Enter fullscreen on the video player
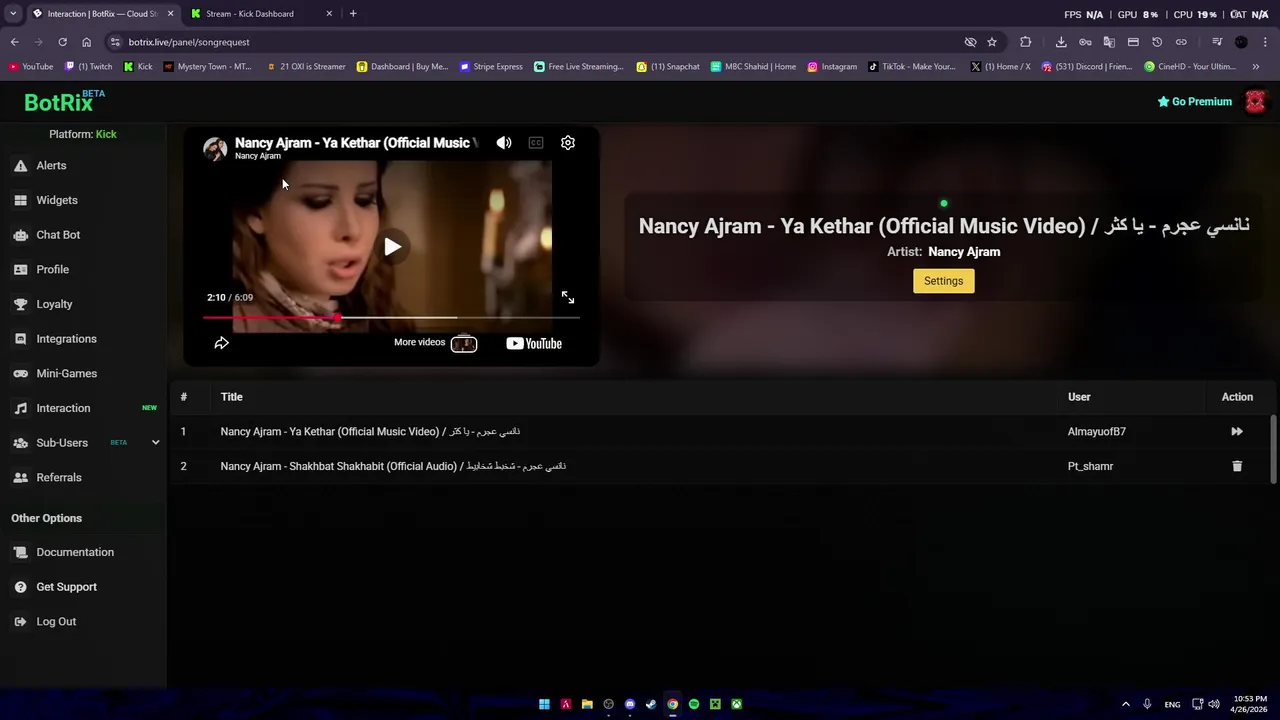The width and height of the screenshot is (1280, 720). pos(568,298)
